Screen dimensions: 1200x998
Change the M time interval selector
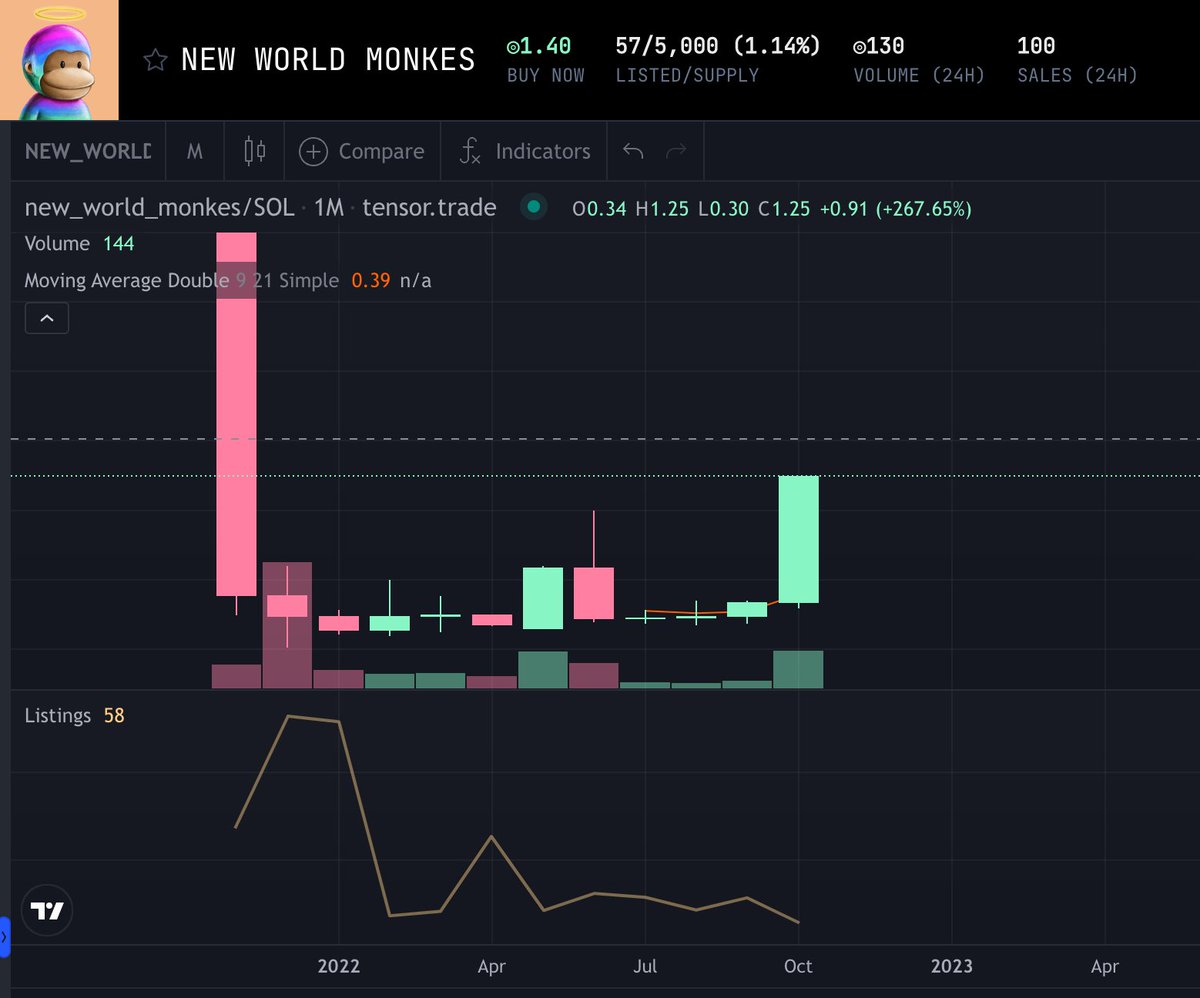pos(195,151)
